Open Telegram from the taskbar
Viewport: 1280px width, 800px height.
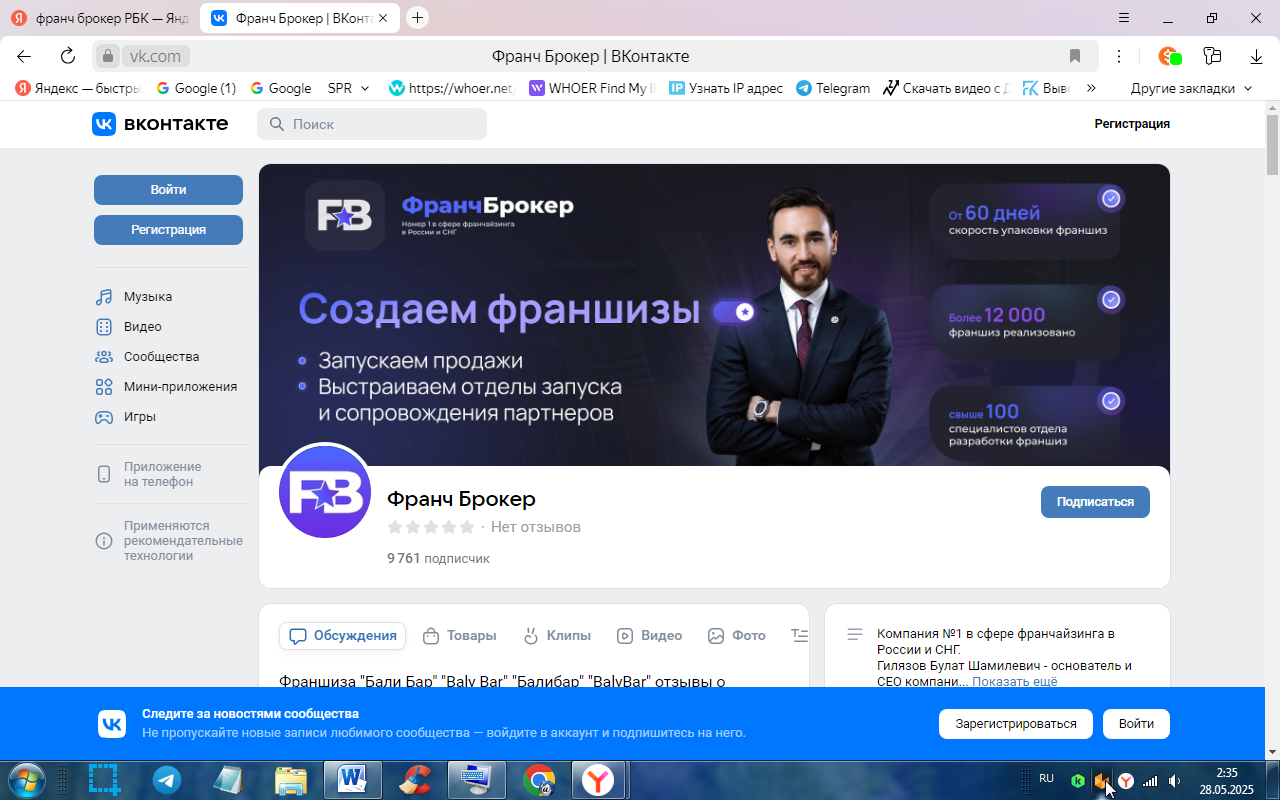tap(167, 780)
